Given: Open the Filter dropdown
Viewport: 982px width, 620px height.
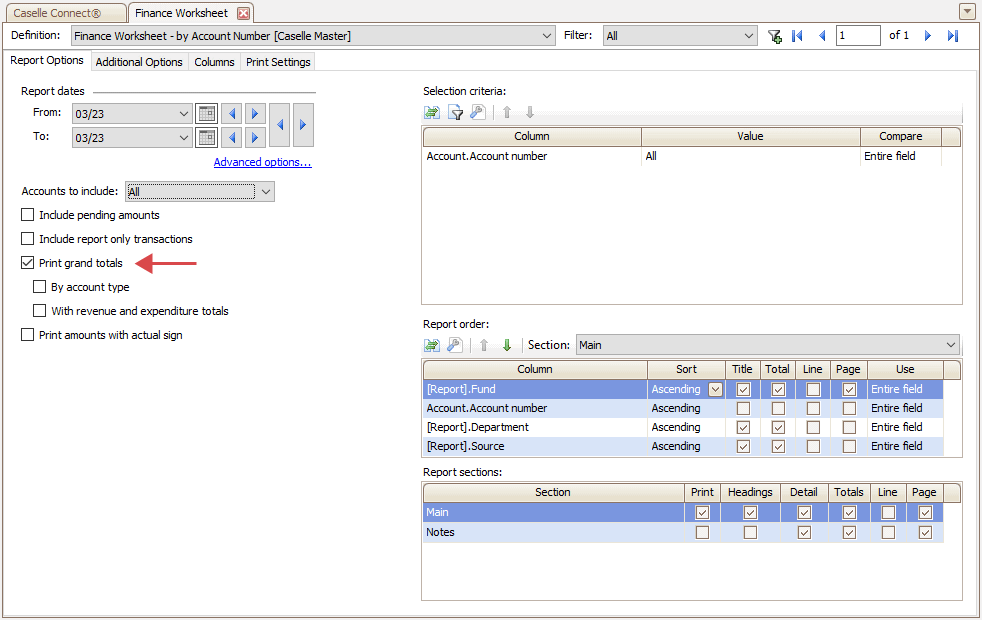Looking at the screenshot, I should pos(749,36).
